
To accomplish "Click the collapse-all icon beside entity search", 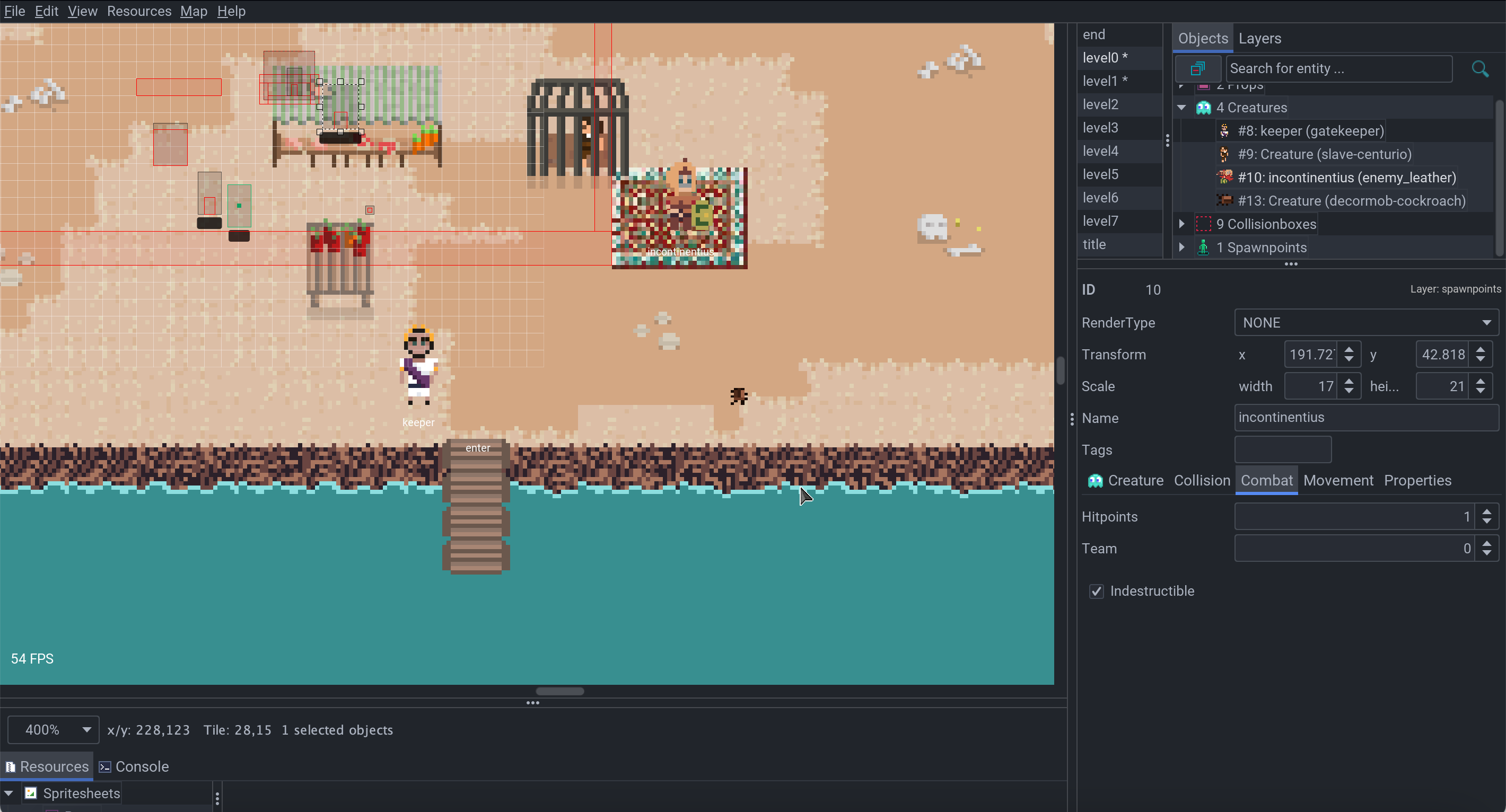I will (1197, 68).
